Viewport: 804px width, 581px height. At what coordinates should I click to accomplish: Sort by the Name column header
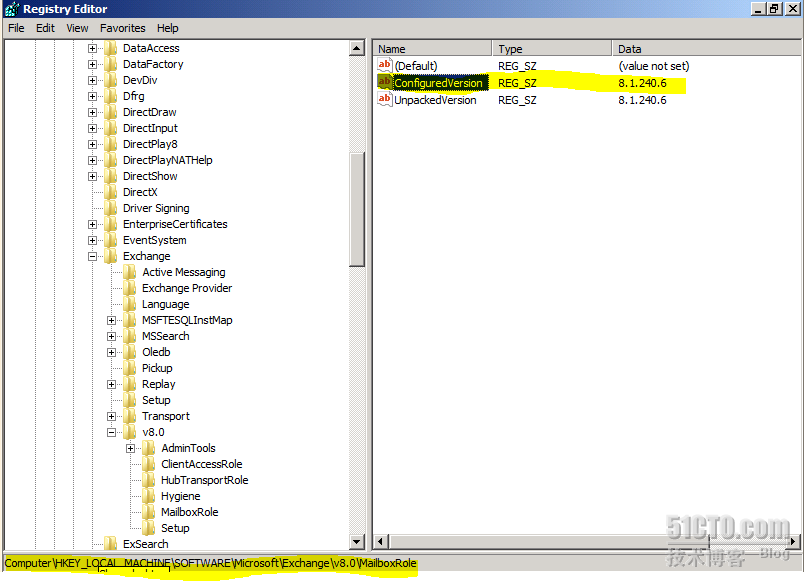pyautogui.click(x=432, y=49)
